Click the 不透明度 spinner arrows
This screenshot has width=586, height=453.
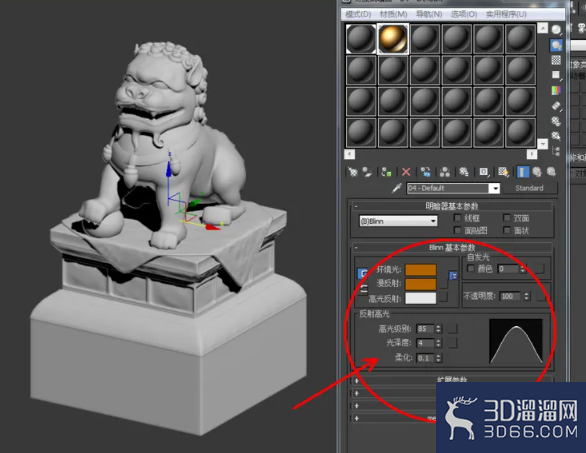(527, 296)
